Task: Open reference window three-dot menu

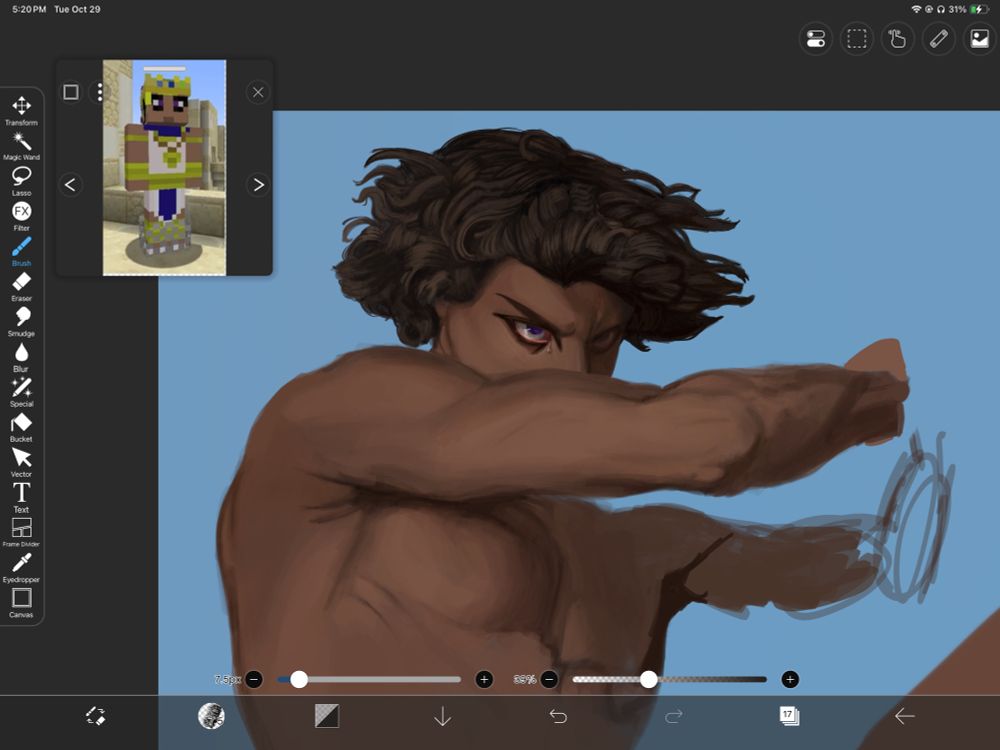Action: click(99, 92)
